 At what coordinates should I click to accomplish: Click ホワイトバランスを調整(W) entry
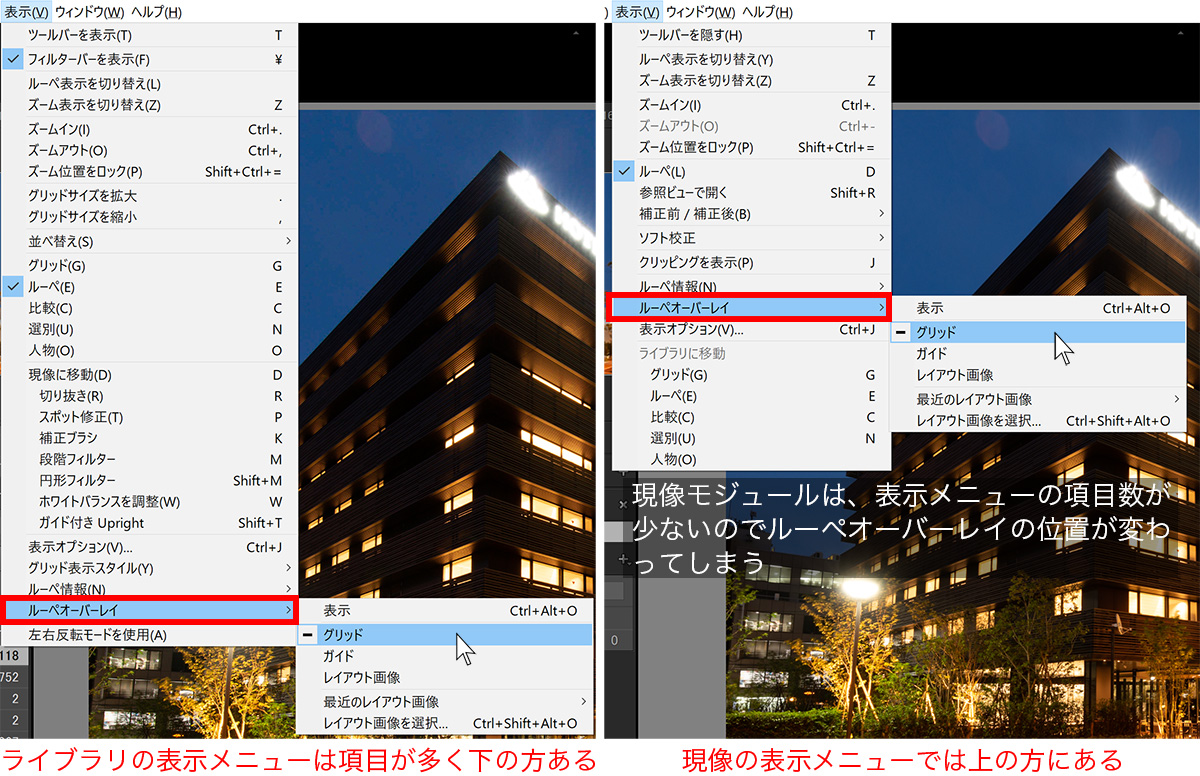point(109,502)
